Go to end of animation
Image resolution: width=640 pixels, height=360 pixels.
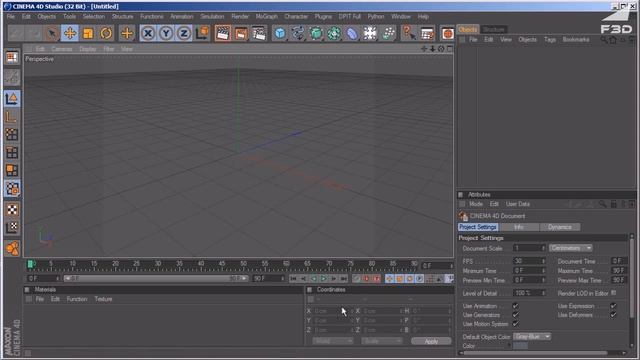pos(344,278)
